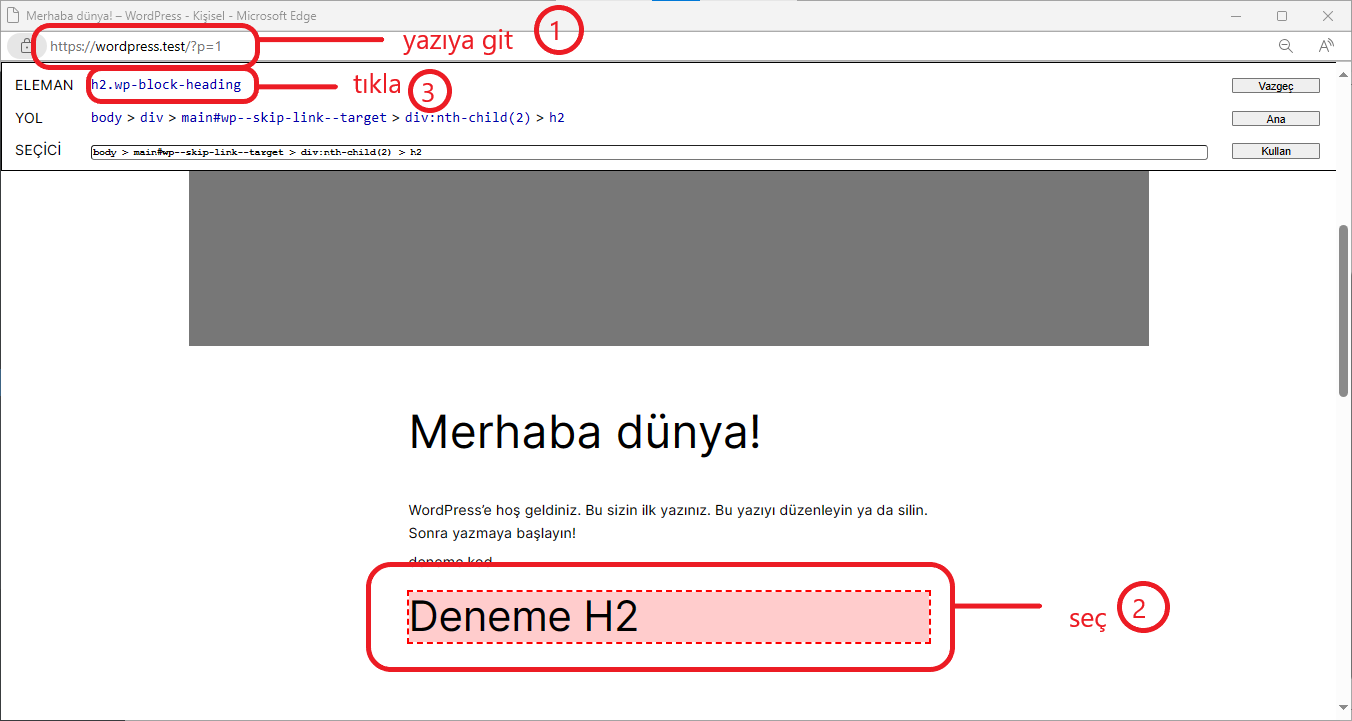
Task: Select 'body' in the YOL path
Action: (x=106, y=118)
